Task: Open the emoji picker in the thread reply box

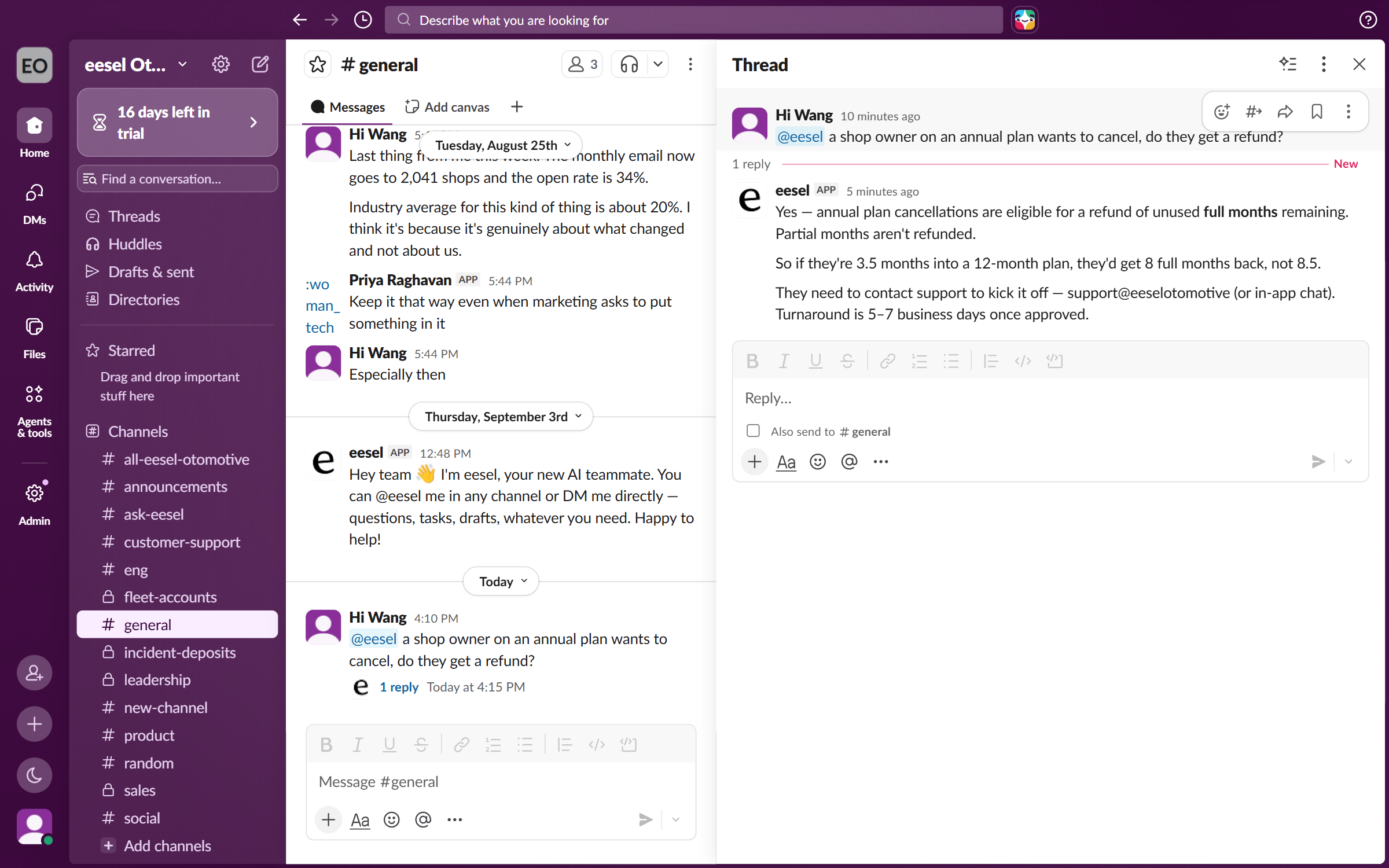Action: (x=818, y=462)
